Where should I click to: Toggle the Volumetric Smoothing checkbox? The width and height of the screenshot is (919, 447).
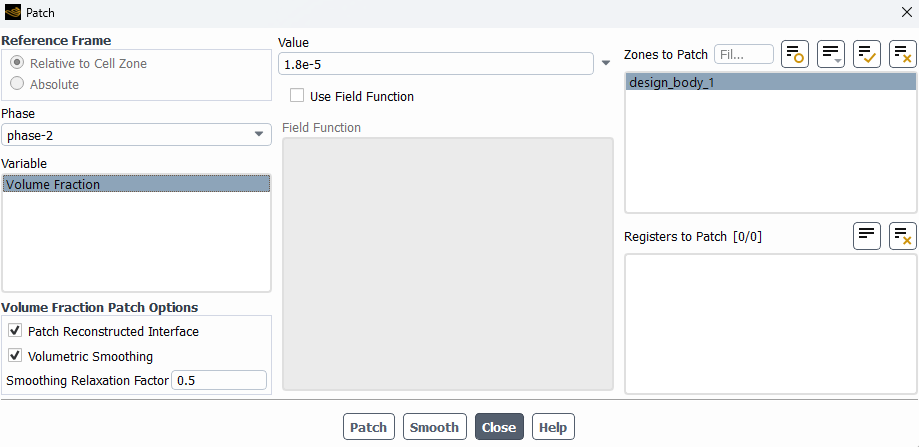(15, 356)
